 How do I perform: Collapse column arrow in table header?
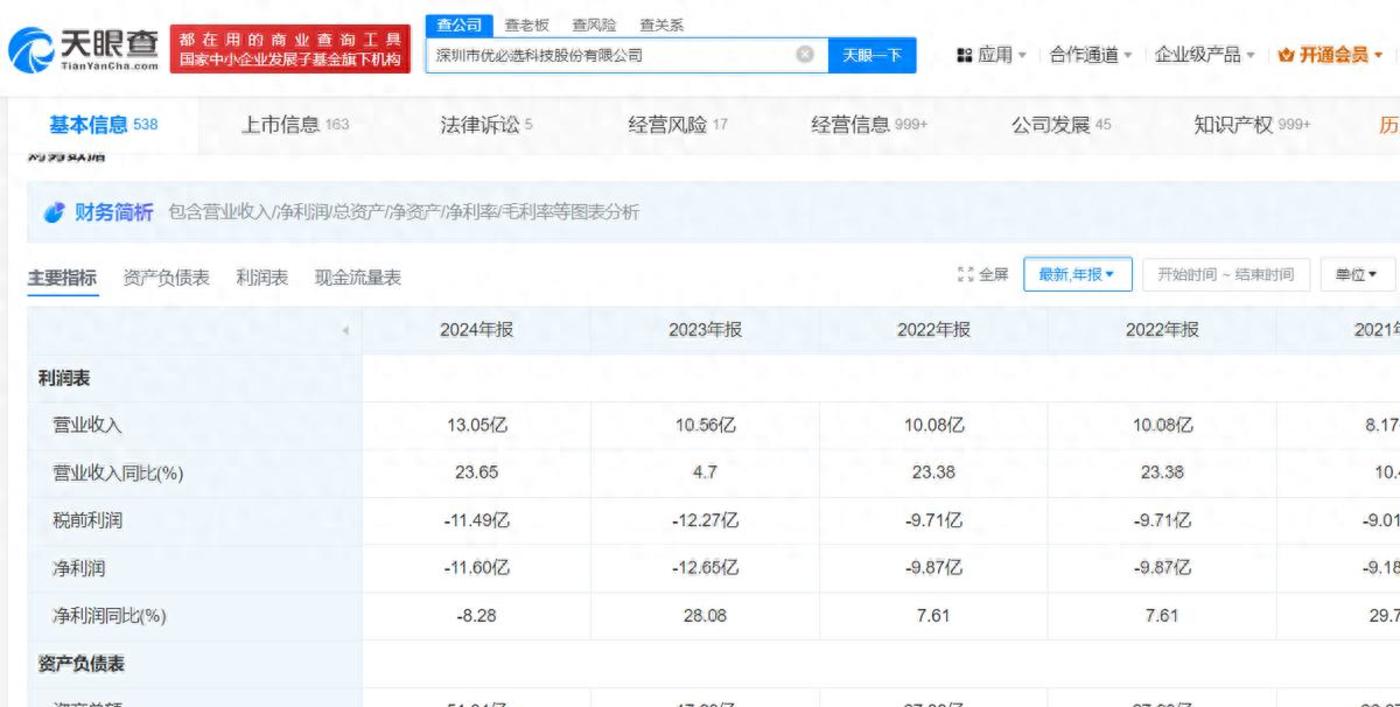point(346,330)
